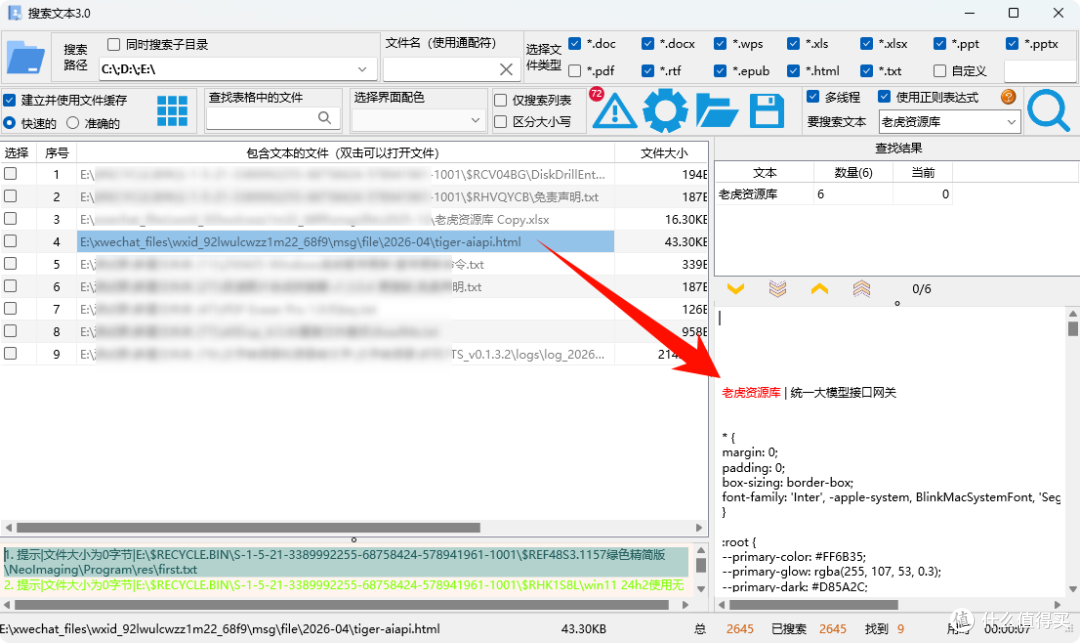1080x643 pixels.
Task: Click magnifier in table file search box
Action: pos(324,118)
